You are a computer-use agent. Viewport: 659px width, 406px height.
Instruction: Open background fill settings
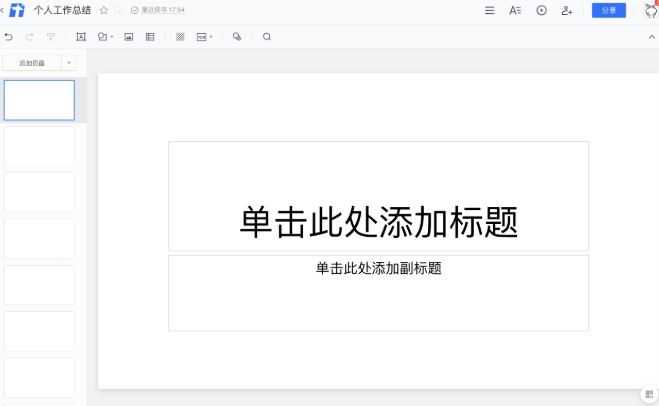tap(180, 37)
